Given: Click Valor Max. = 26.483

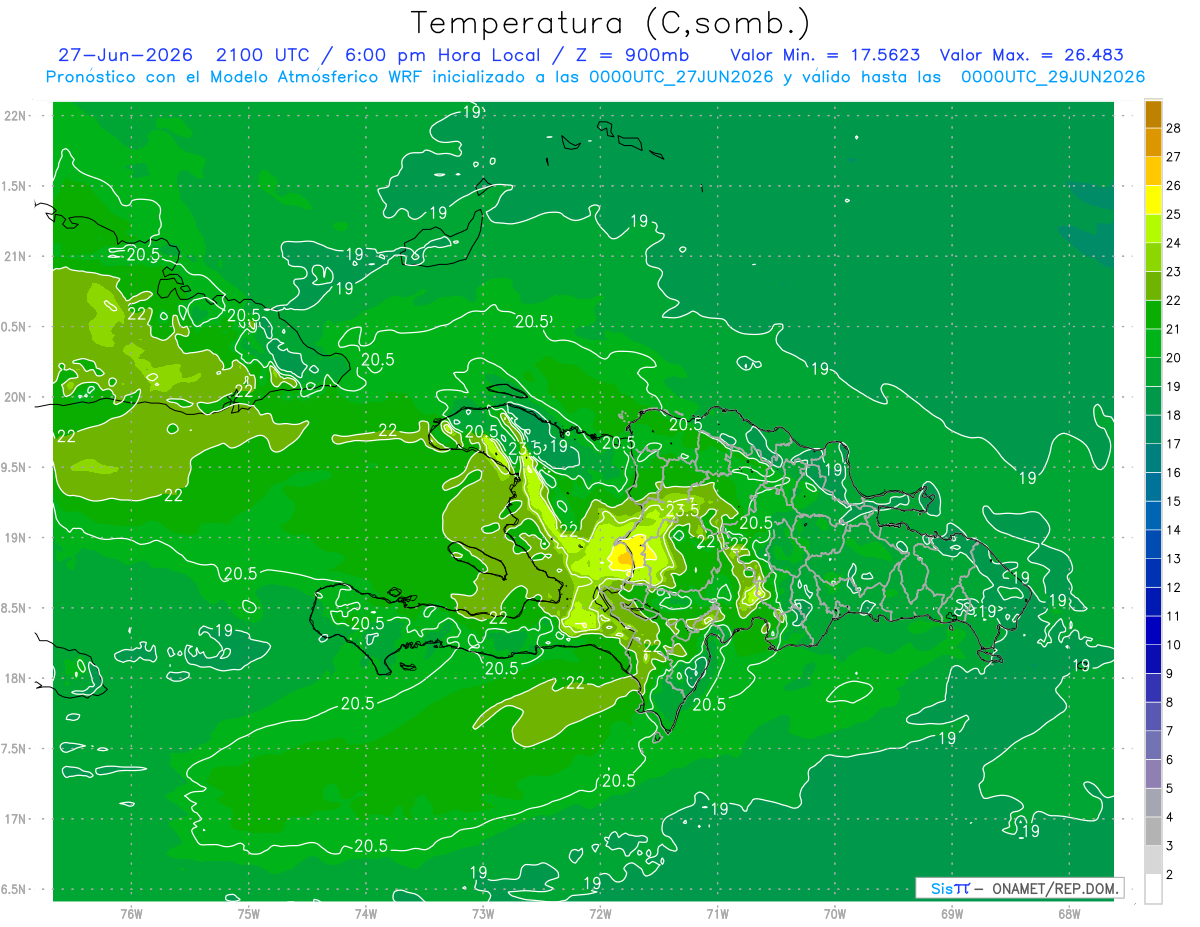Looking at the screenshot, I should coord(1033,55).
